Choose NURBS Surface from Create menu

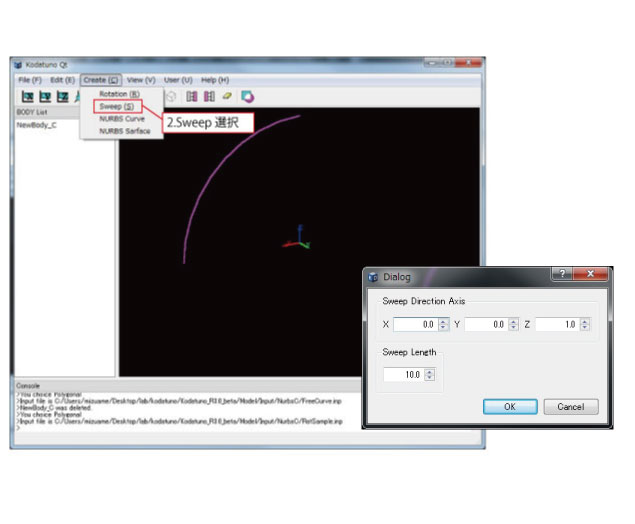tap(124, 131)
